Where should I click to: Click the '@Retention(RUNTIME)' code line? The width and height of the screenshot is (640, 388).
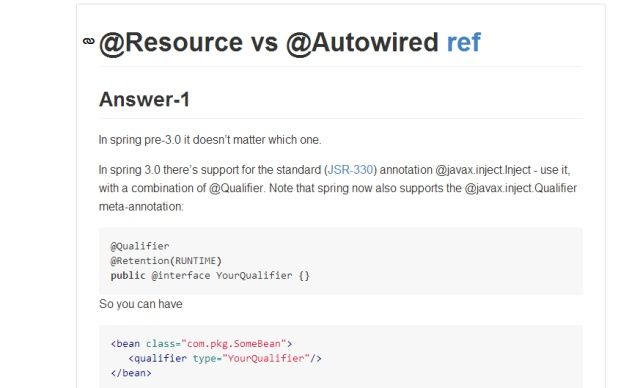point(166,261)
